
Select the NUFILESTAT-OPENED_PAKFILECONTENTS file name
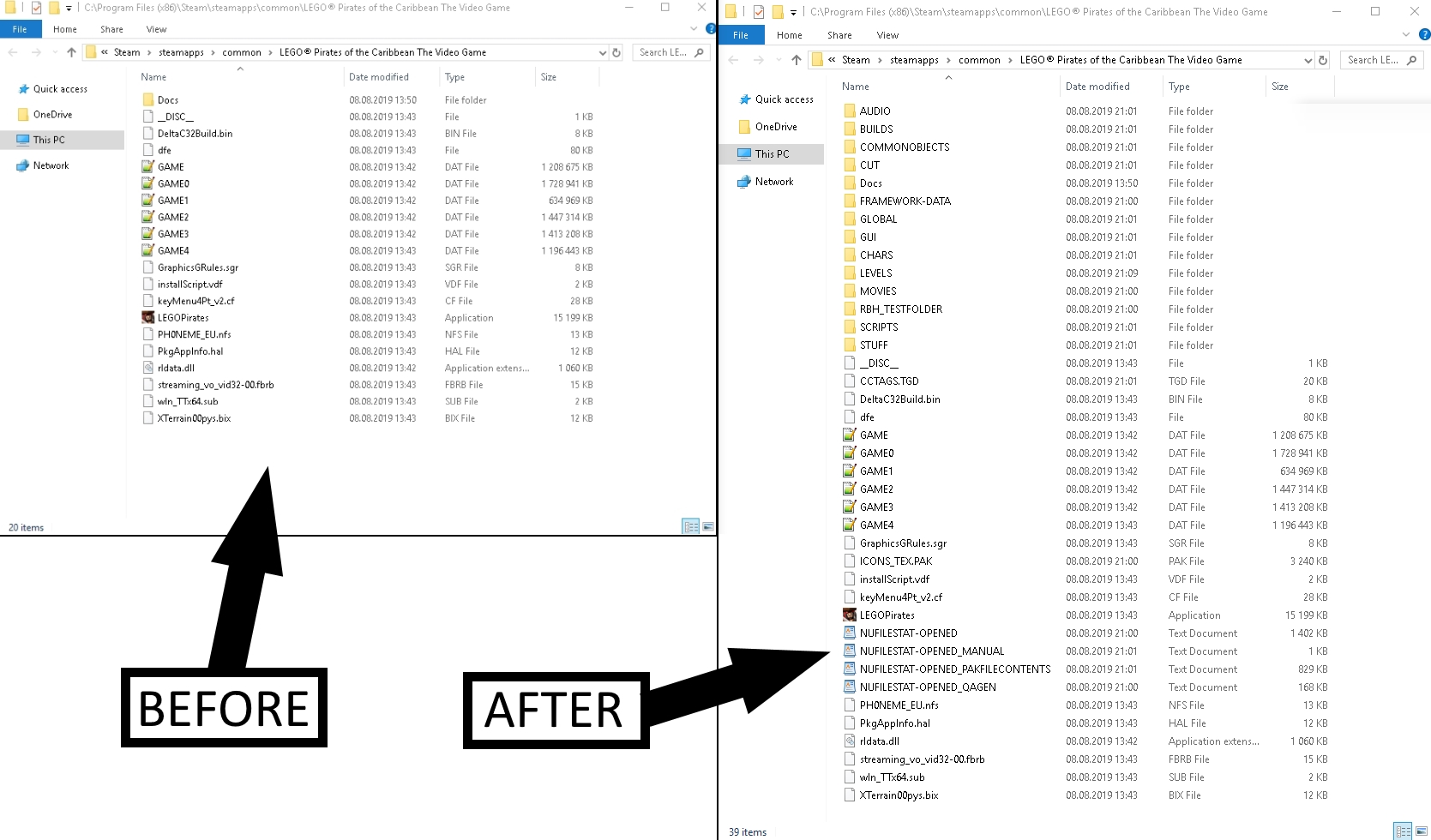[955, 669]
